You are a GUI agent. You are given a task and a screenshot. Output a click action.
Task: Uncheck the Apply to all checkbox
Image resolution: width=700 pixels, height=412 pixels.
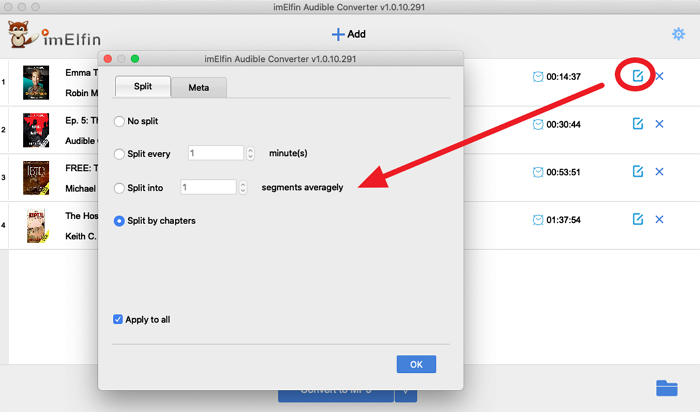click(x=118, y=320)
